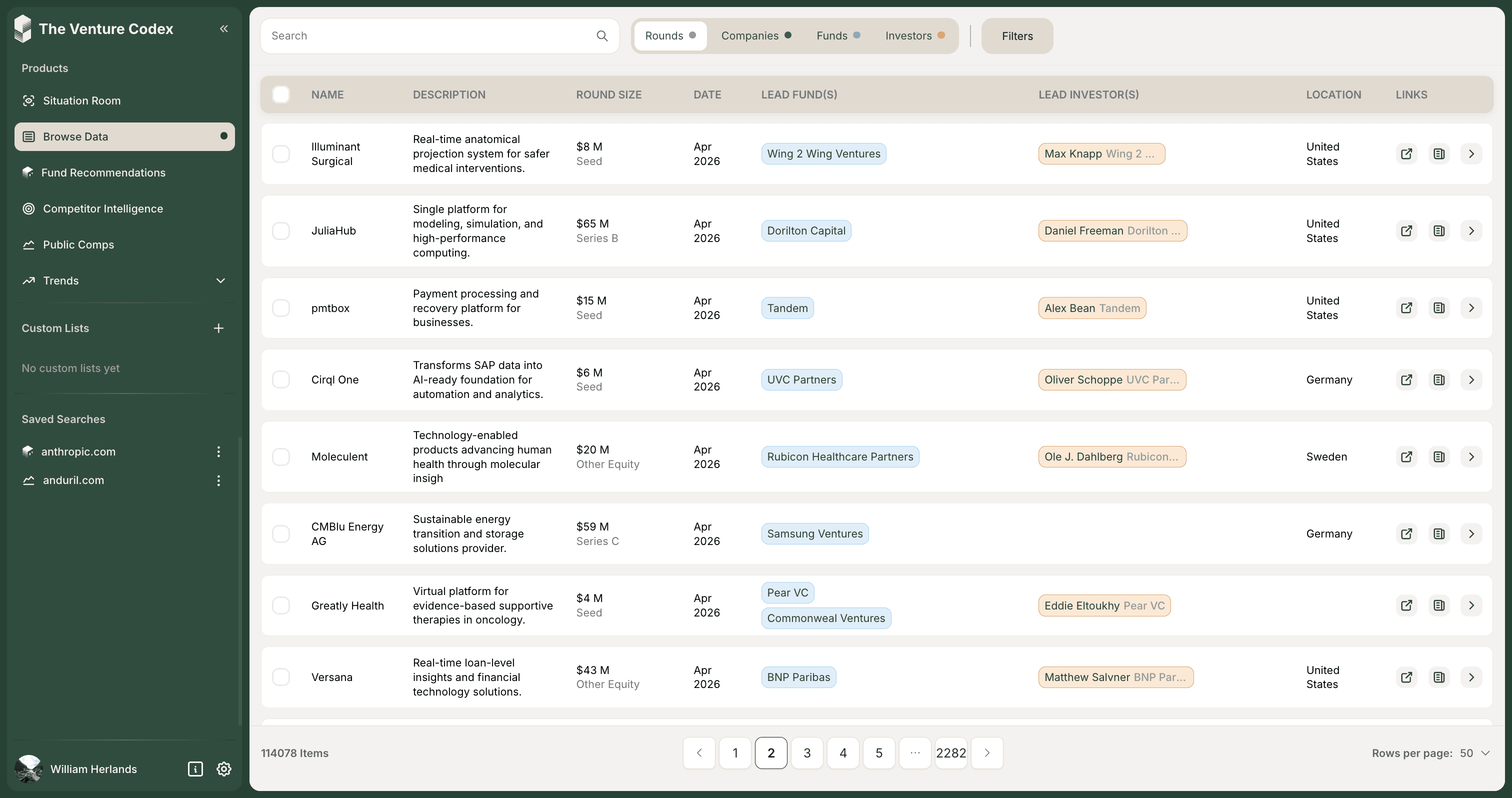Open the Filters button
1512x798 pixels.
pos(1016,36)
